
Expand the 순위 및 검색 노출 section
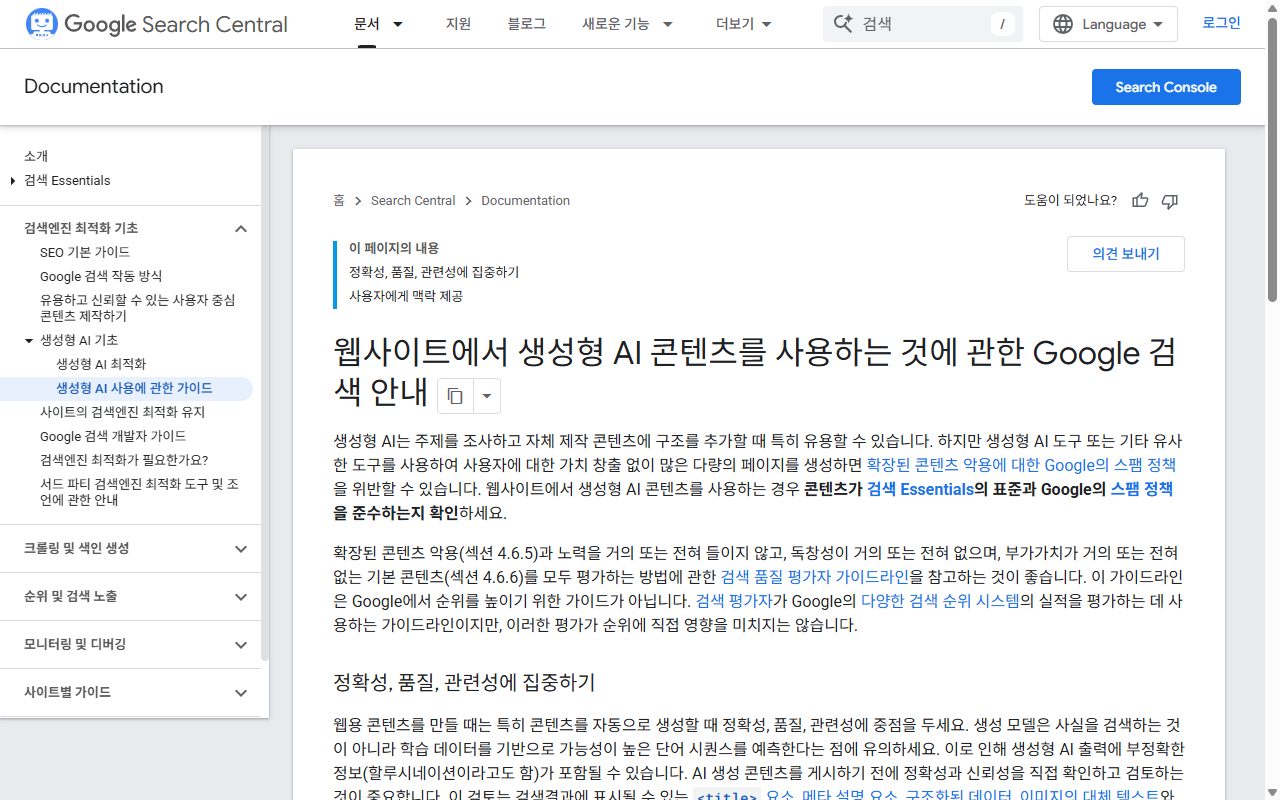[240, 597]
